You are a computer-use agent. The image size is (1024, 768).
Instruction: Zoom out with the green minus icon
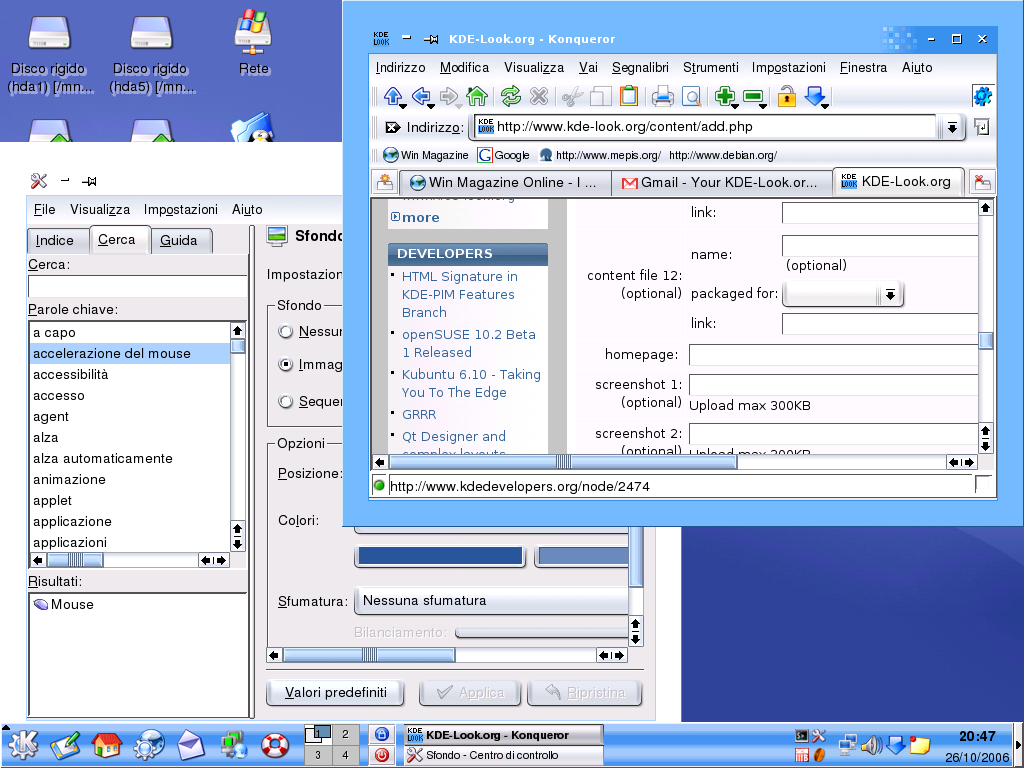[753, 96]
